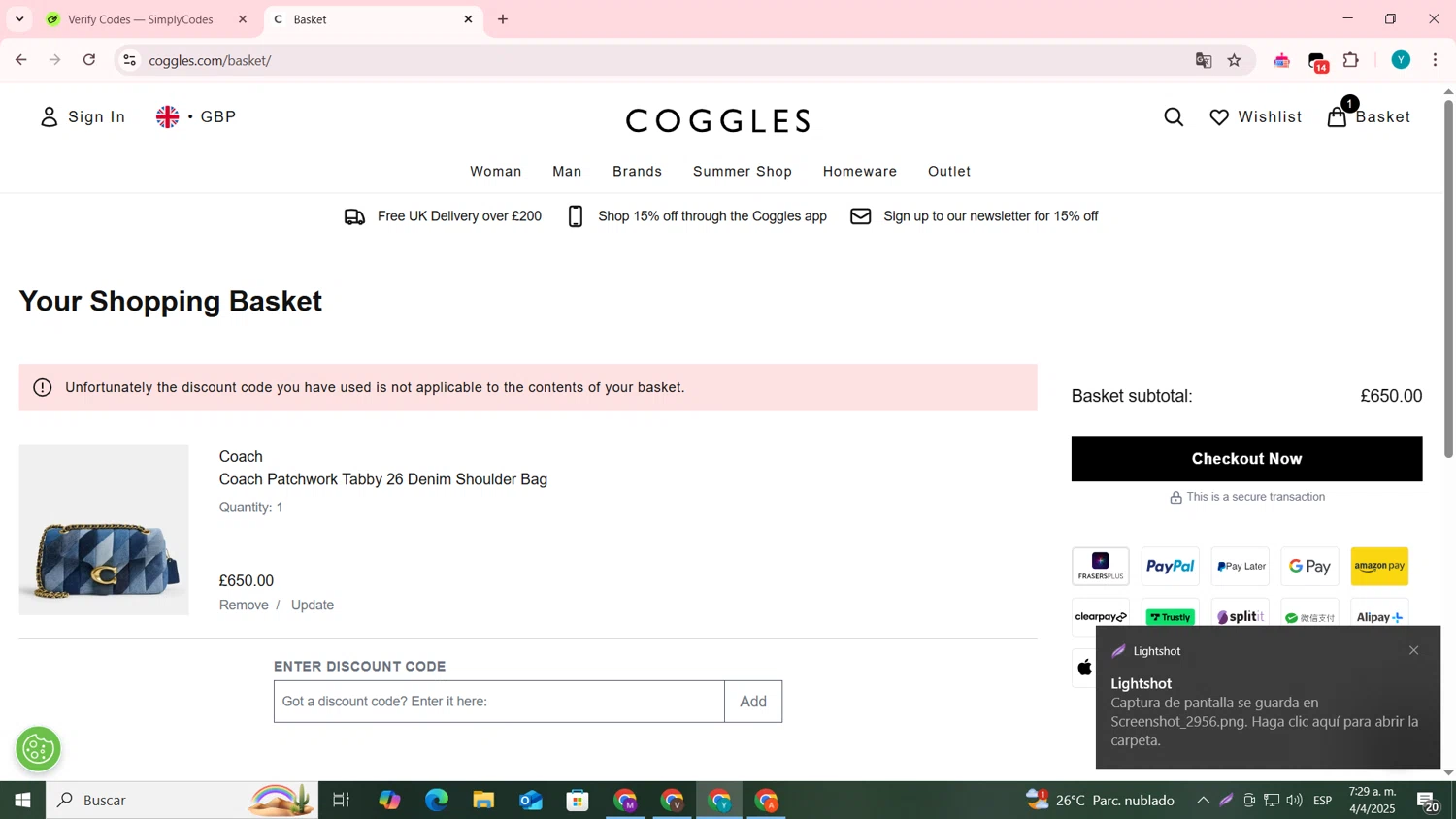Click the translate page icon

[x=1204, y=60]
